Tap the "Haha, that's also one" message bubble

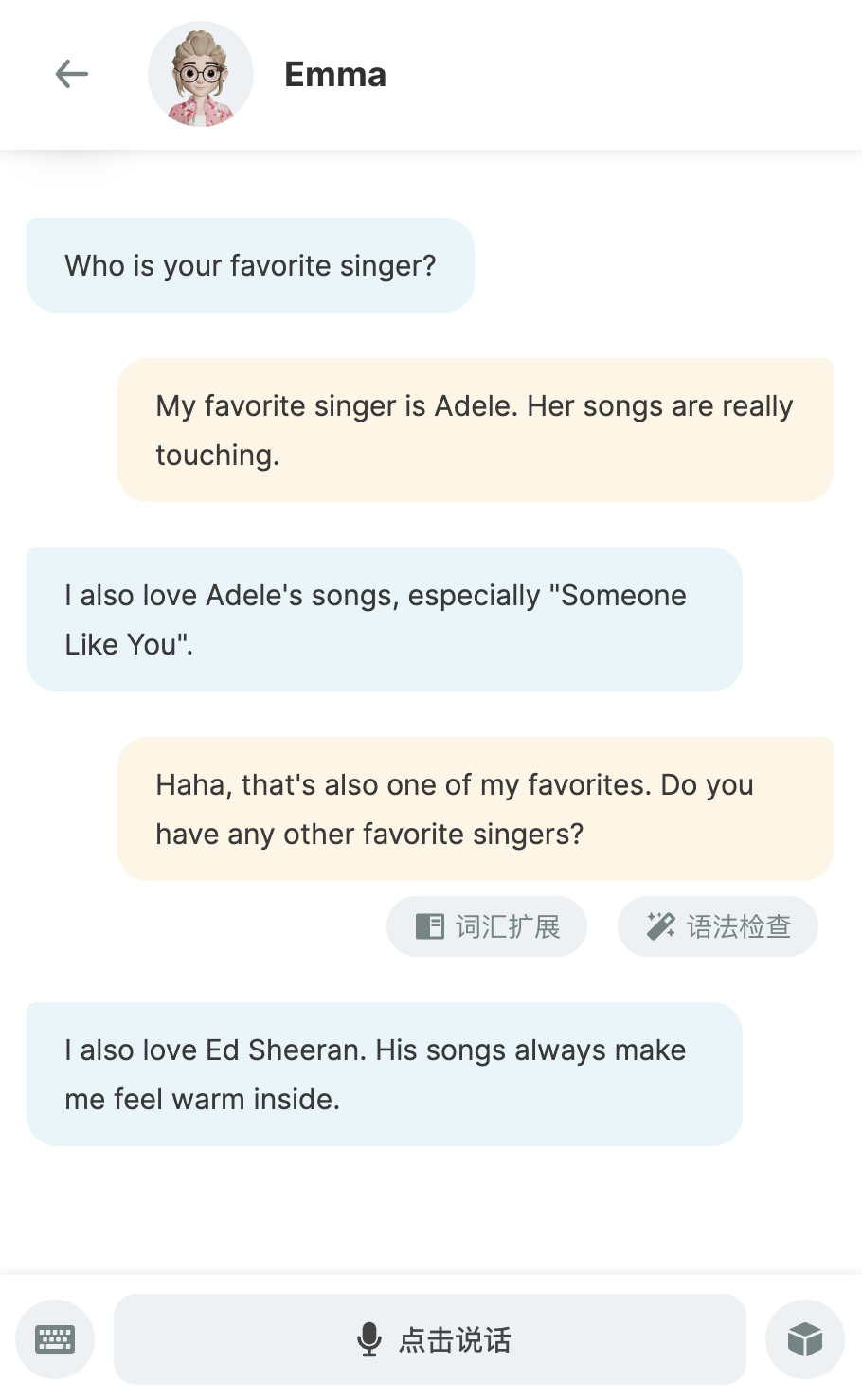tap(476, 809)
